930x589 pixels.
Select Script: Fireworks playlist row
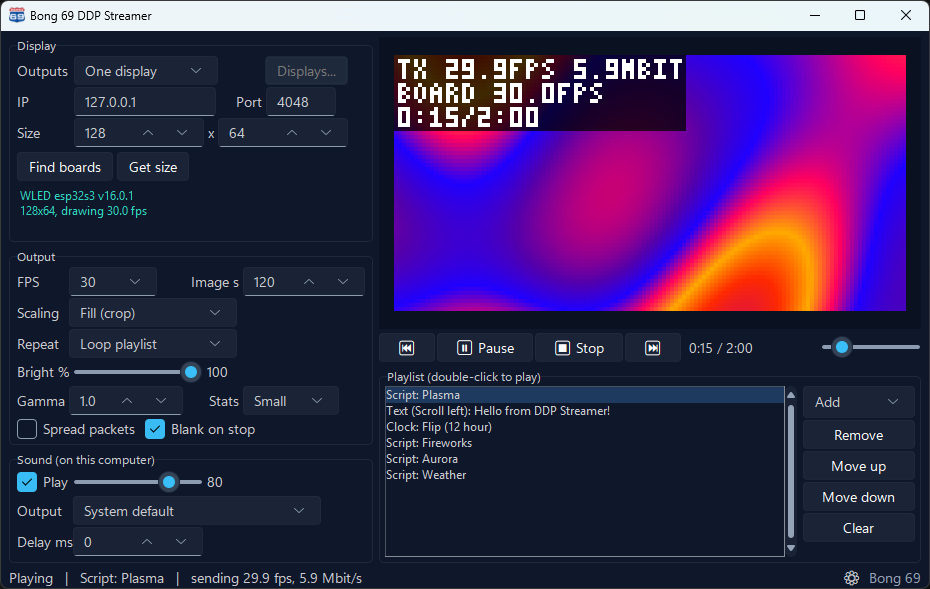click(x=585, y=443)
